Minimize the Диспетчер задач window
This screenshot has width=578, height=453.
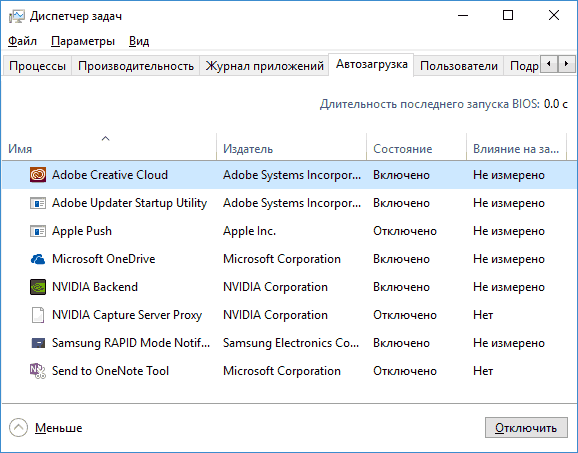tap(463, 15)
